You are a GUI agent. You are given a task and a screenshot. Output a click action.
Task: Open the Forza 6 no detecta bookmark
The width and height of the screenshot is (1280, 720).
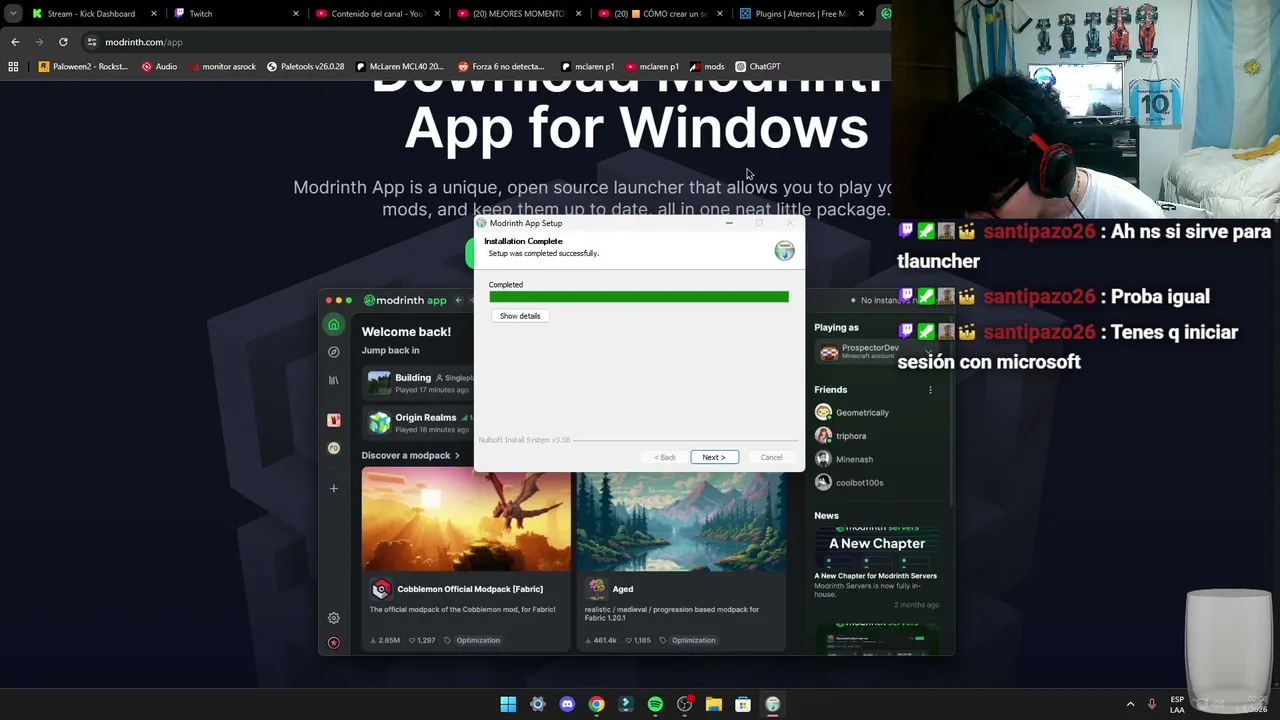click(502, 67)
